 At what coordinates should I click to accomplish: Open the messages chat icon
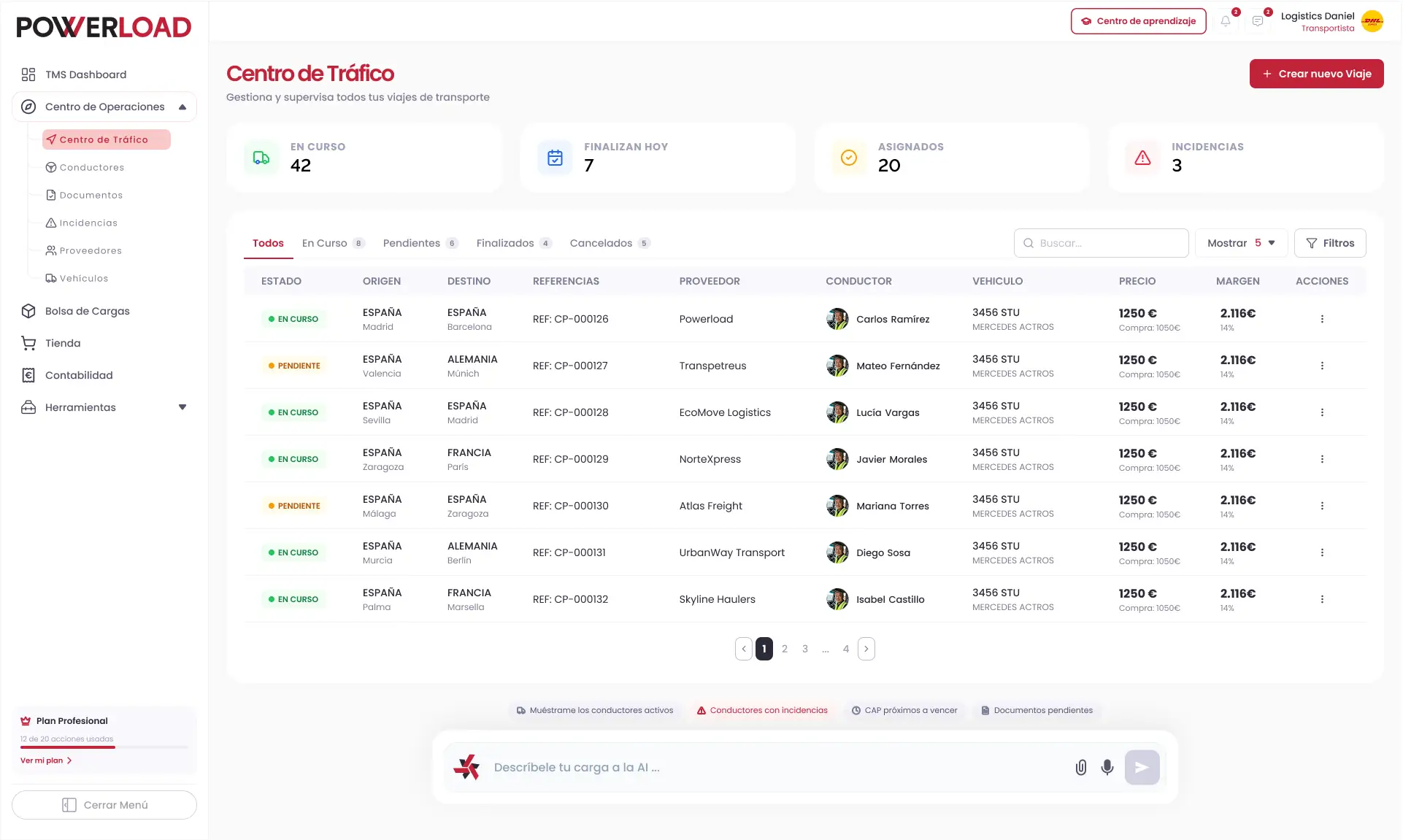[x=1258, y=21]
